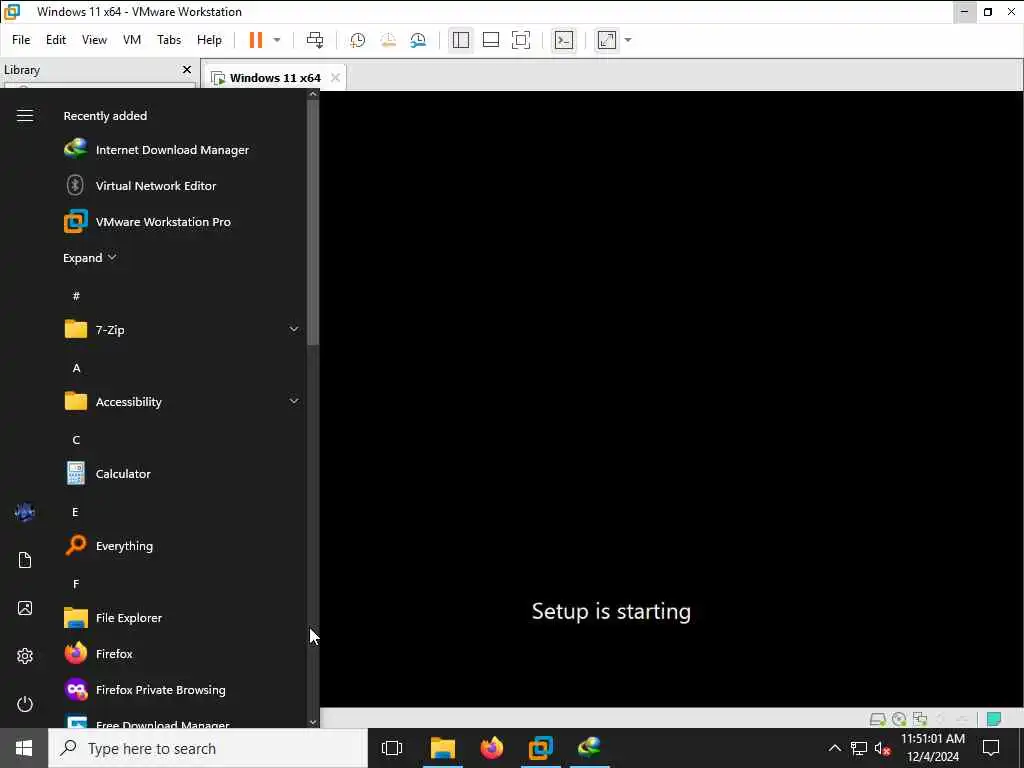This screenshot has width=1024, height=768.
Task: Click the letter C section header
Action: [76, 440]
